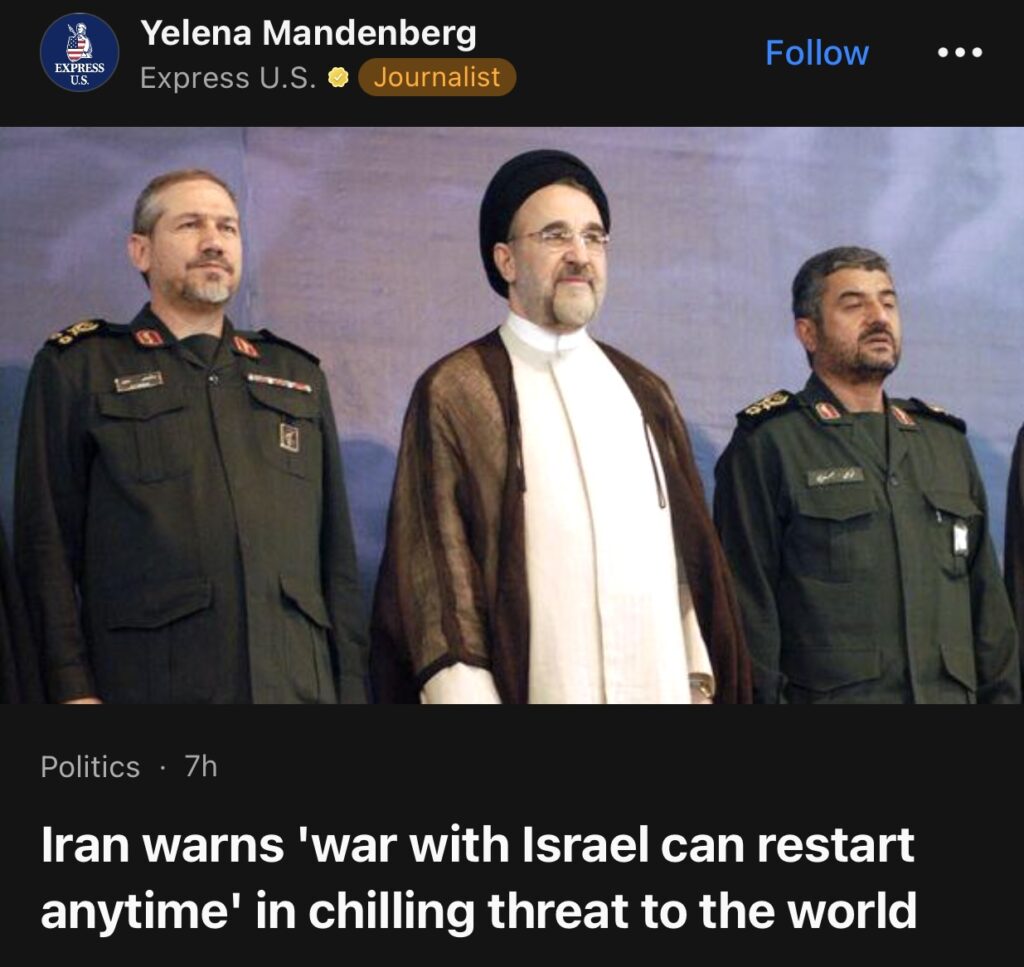Open the Politics category
This screenshot has height=967, width=1024.
90,767
